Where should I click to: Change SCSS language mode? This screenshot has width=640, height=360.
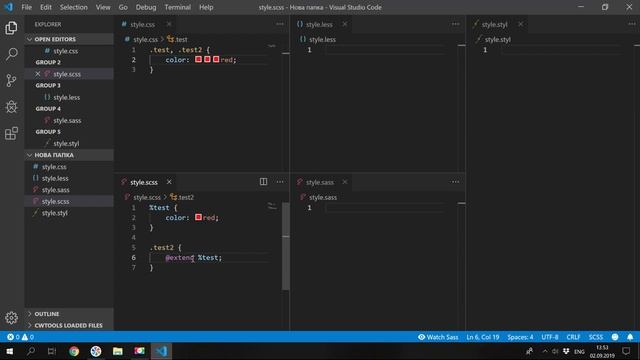coord(596,337)
